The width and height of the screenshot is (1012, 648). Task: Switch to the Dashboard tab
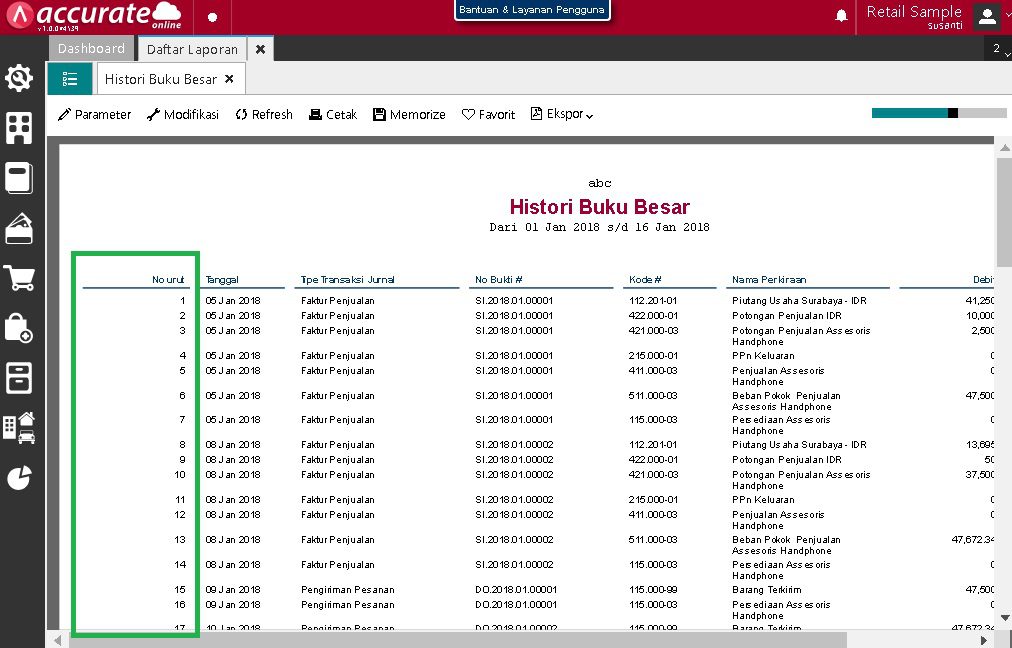[91, 48]
